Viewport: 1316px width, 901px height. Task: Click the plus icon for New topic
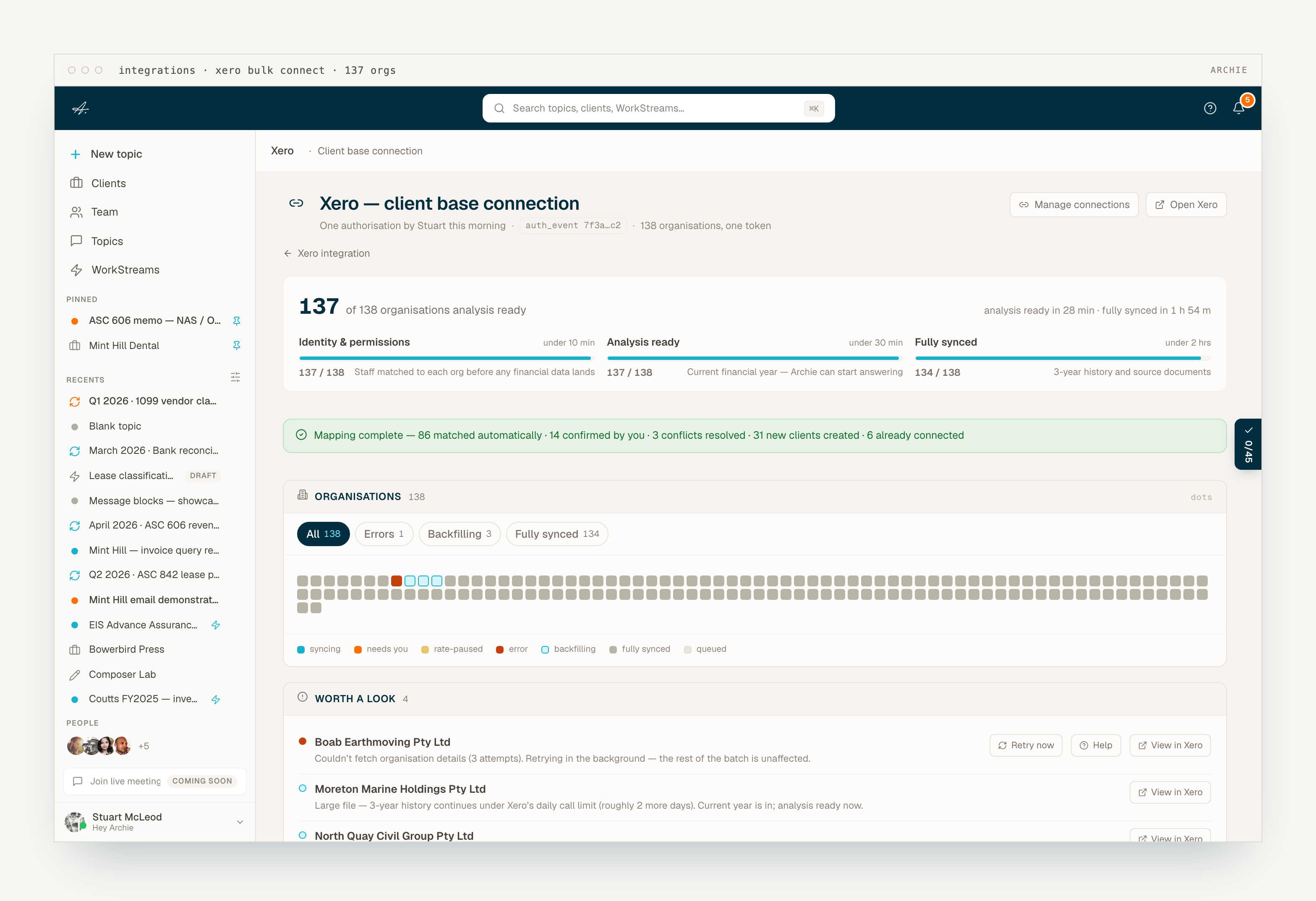coord(75,154)
